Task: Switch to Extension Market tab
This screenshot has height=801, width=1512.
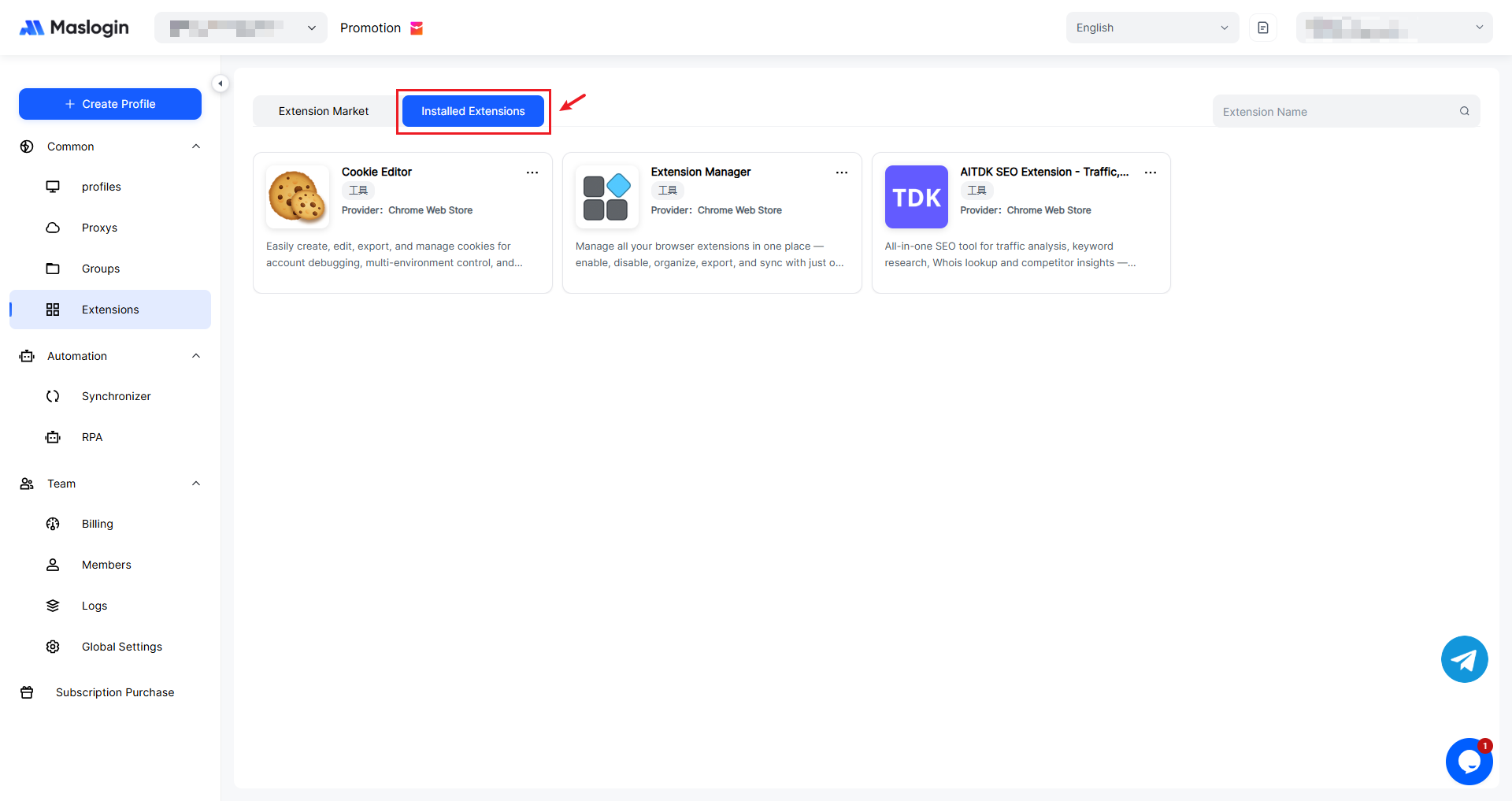Action: [x=324, y=111]
